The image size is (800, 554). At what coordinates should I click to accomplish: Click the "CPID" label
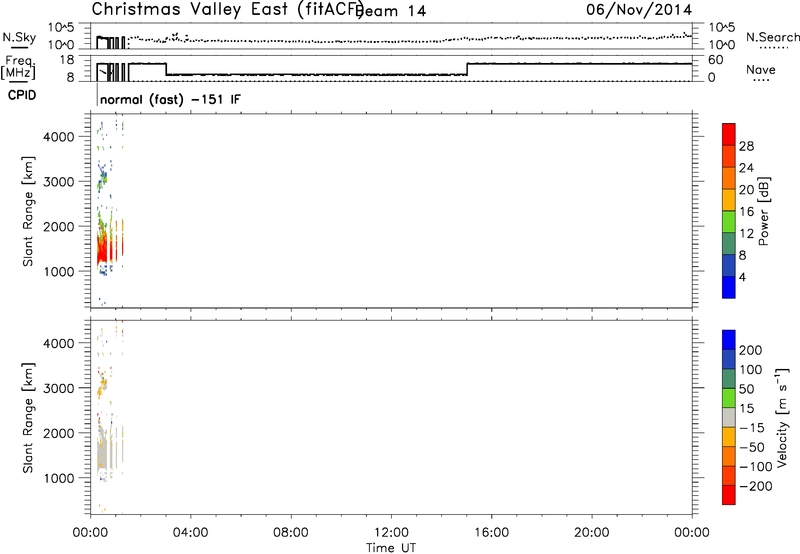click(x=22, y=95)
